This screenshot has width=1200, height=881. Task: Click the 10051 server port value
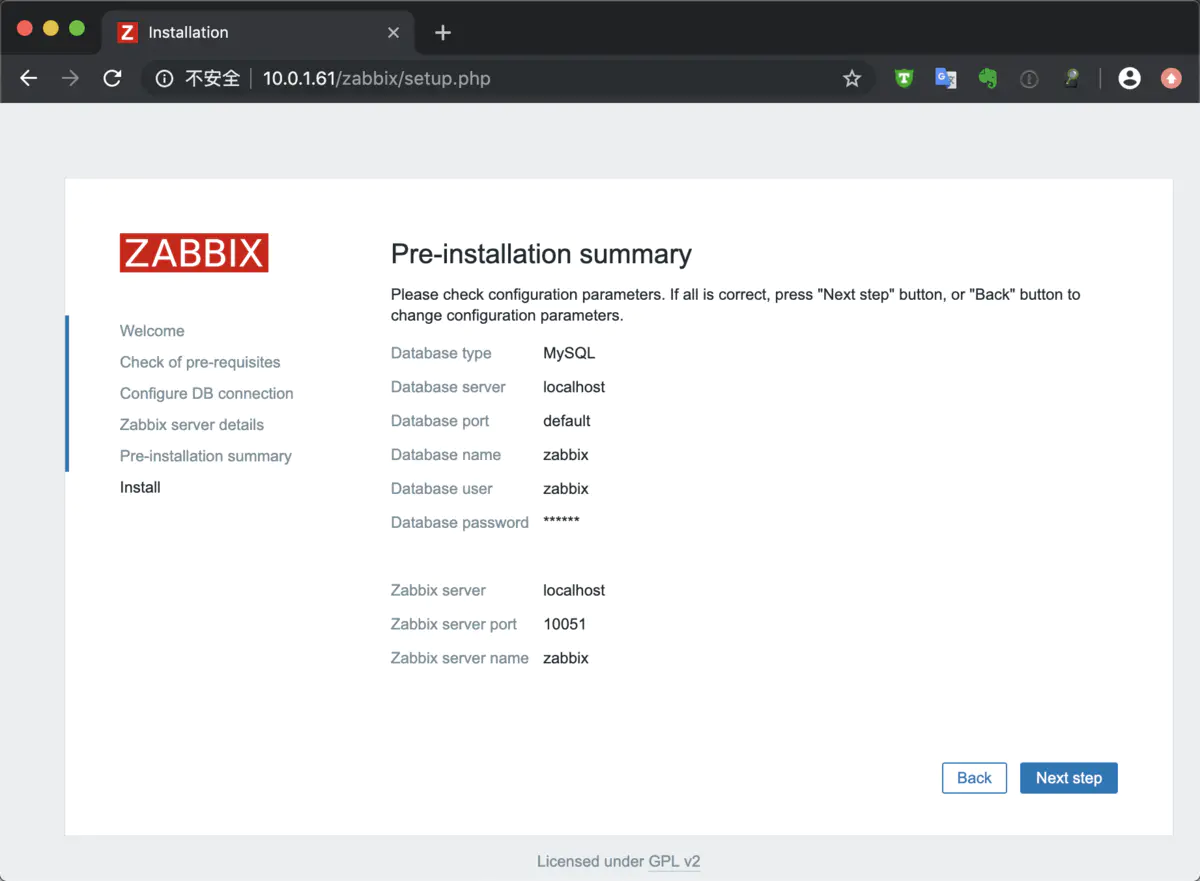[x=565, y=624]
